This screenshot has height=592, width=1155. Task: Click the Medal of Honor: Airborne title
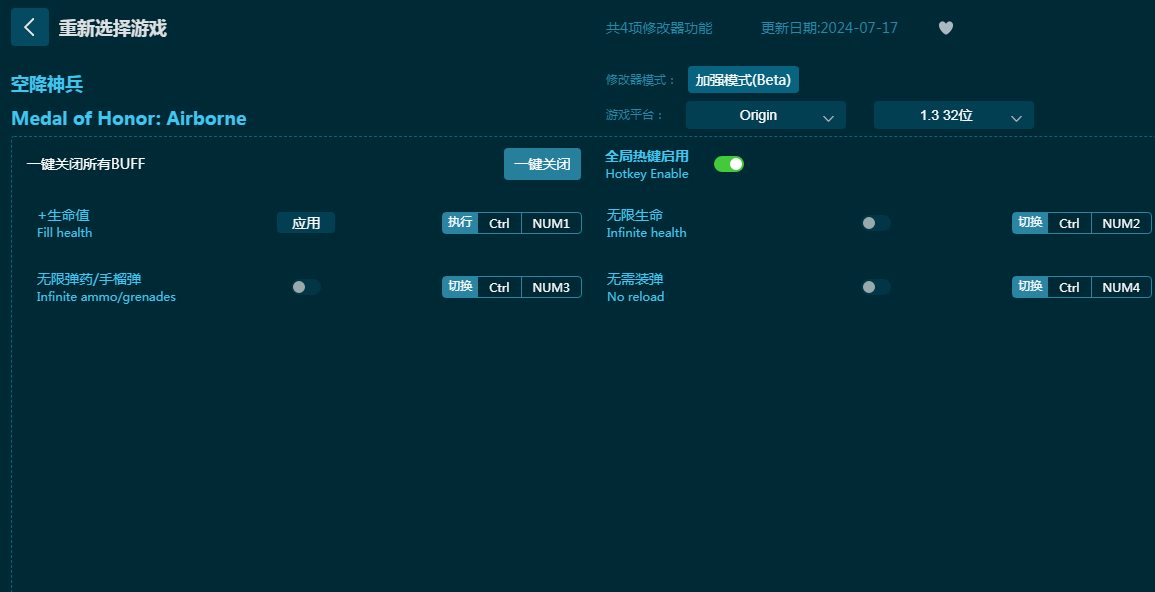coord(129,119)
